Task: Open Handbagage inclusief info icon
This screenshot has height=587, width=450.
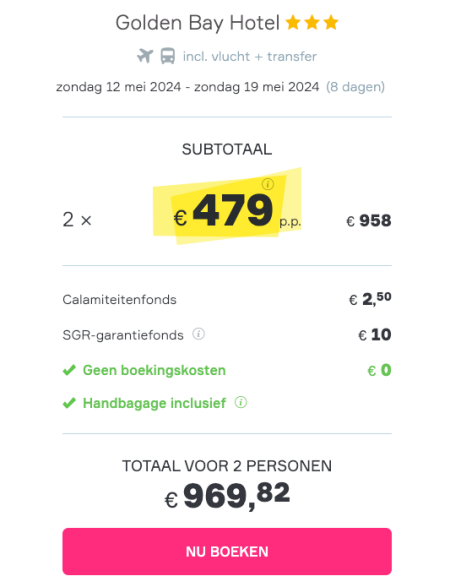Action: pos(241,402)
